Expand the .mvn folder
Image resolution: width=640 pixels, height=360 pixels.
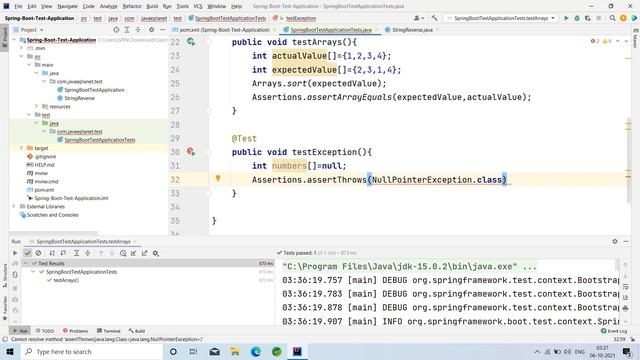(x=22, y=48)
